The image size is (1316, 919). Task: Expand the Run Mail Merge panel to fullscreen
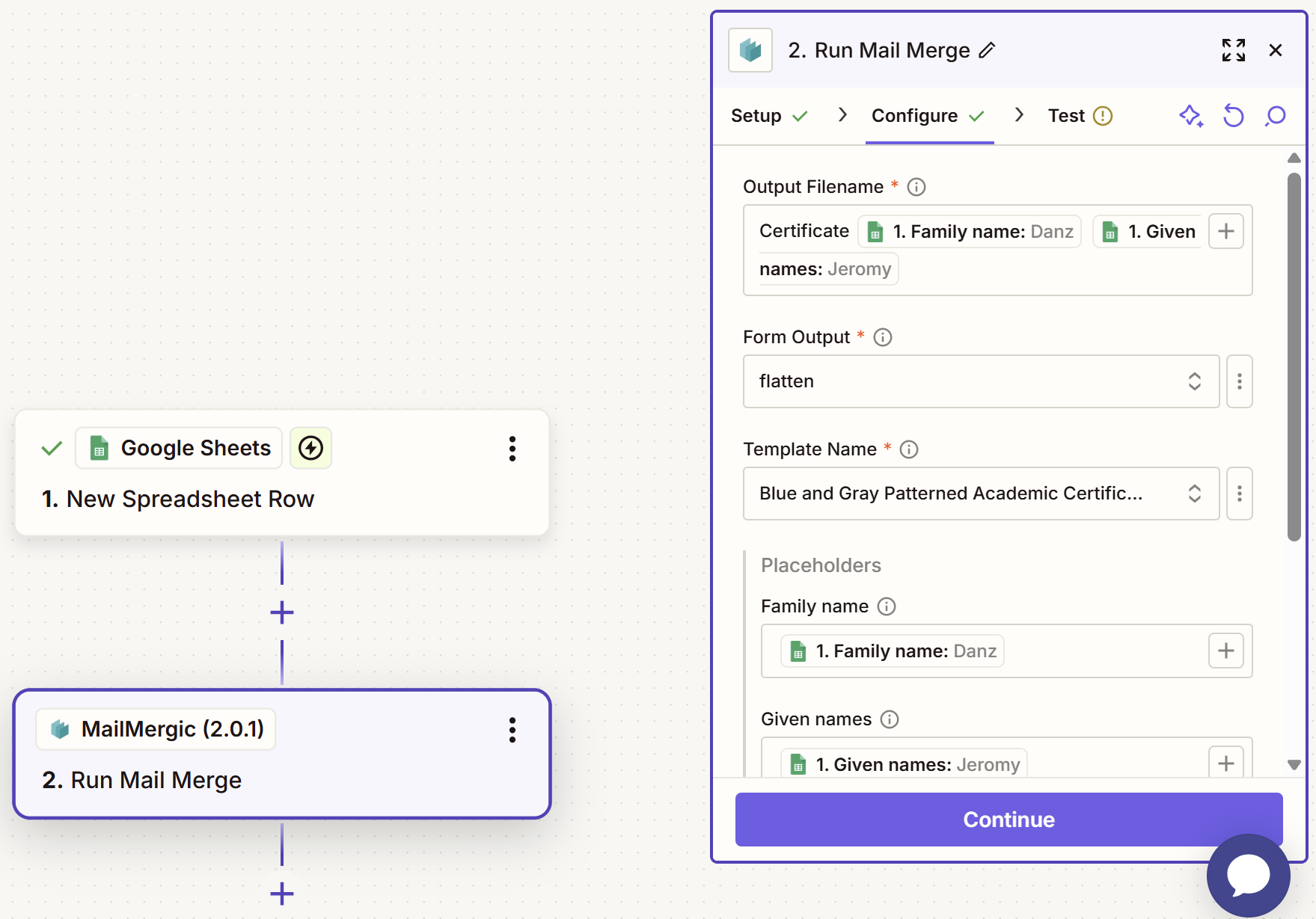tap(1233, 50)
